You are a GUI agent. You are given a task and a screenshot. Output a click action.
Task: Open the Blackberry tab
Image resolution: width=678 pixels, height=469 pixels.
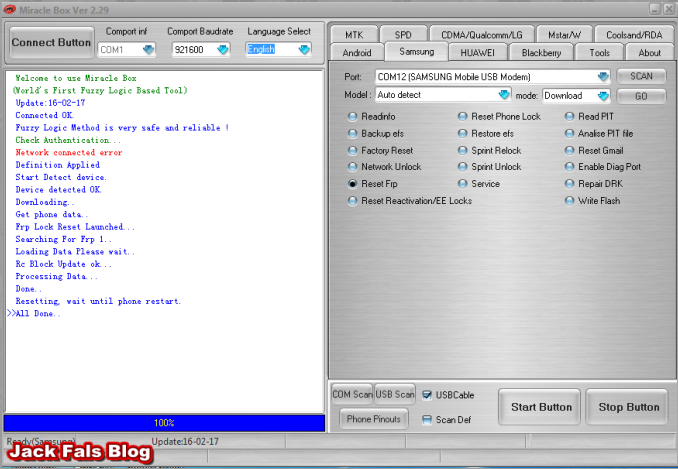click(541, 53)
